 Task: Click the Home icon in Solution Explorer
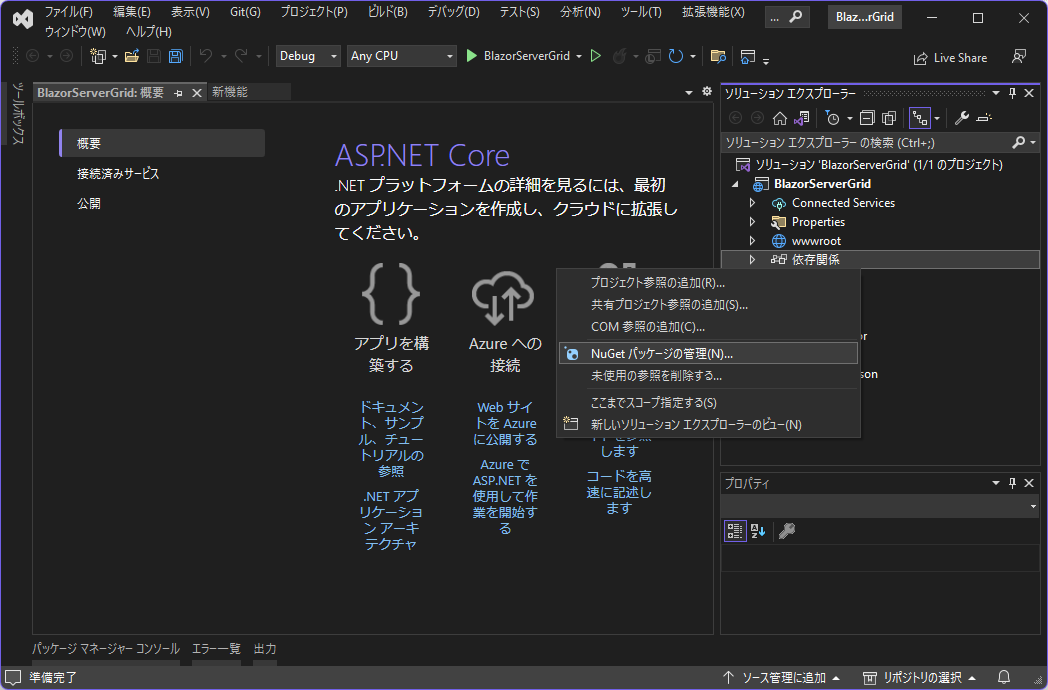coord(779,118)
